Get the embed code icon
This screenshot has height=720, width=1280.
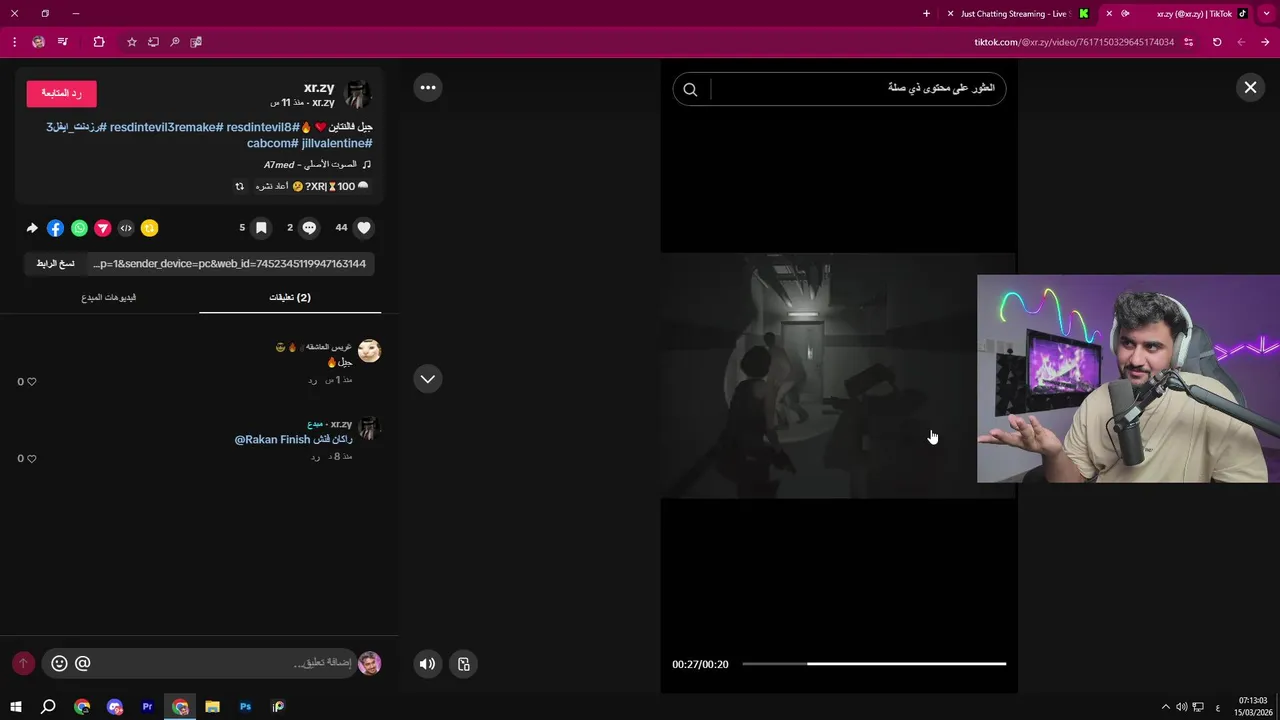[126, 228]
